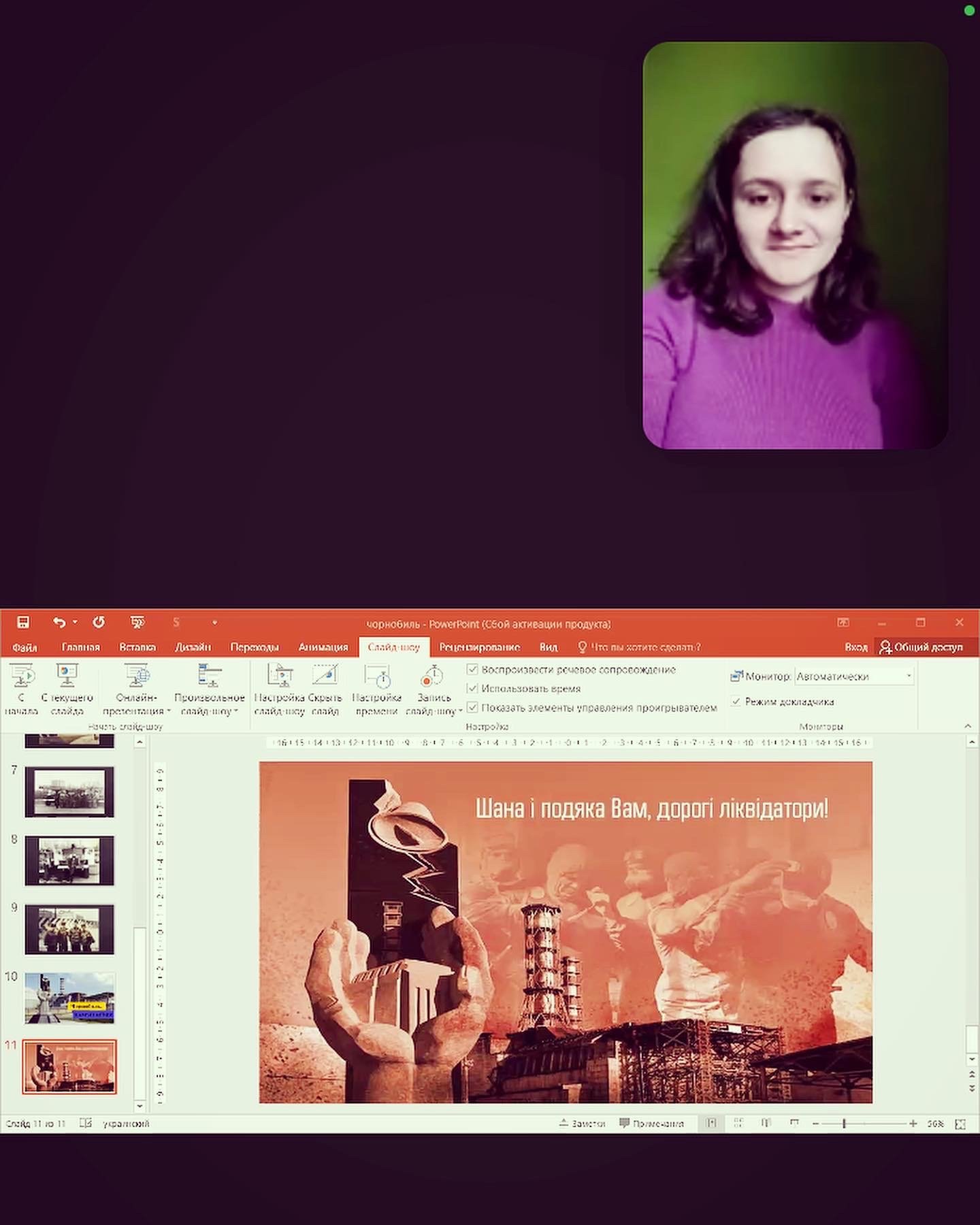Click slide editor scroll up arrow
Viewport: 980px width, 1225px height.
pos(972,742)
